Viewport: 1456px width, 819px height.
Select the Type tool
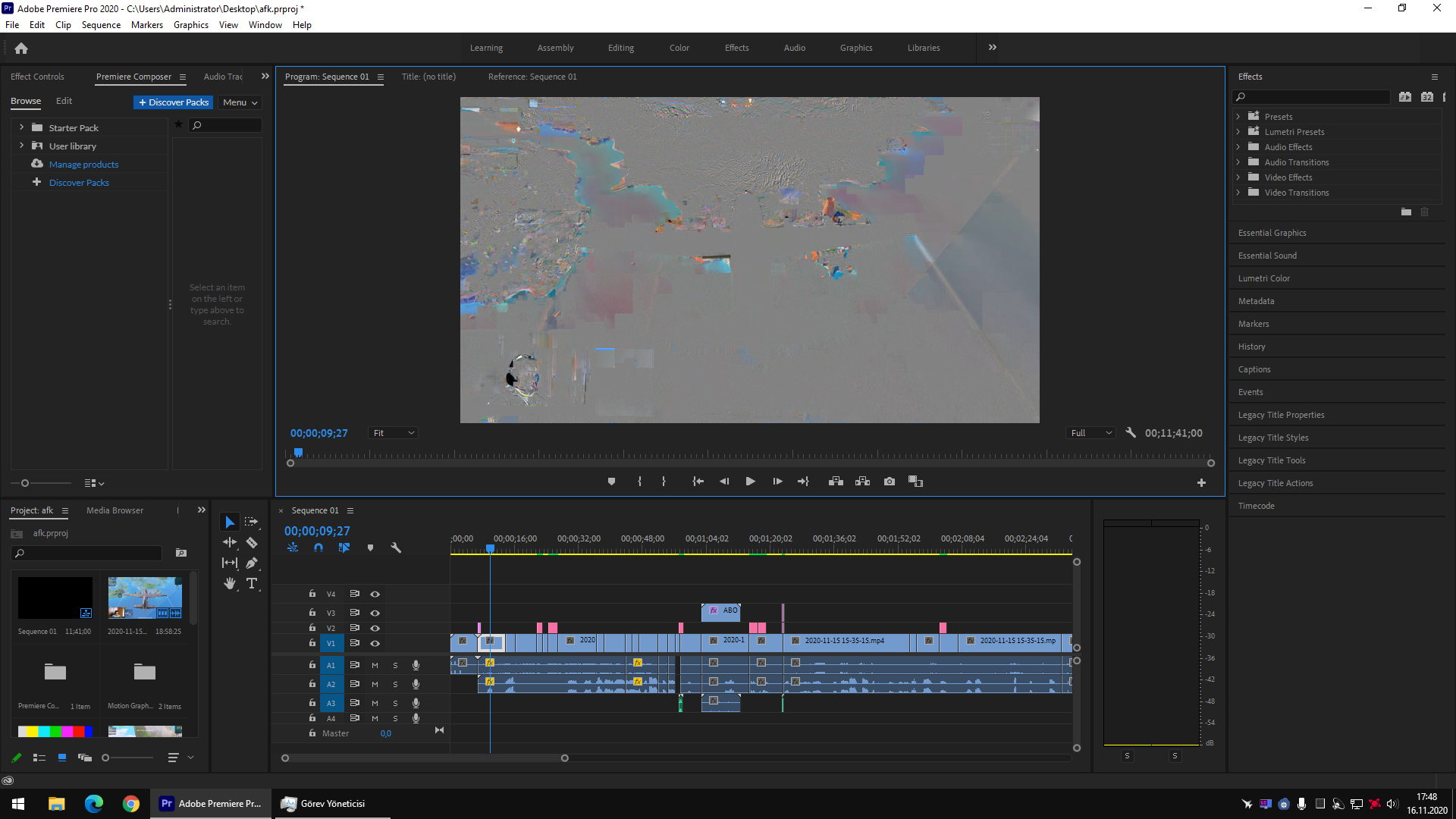(x=252, y=583)
